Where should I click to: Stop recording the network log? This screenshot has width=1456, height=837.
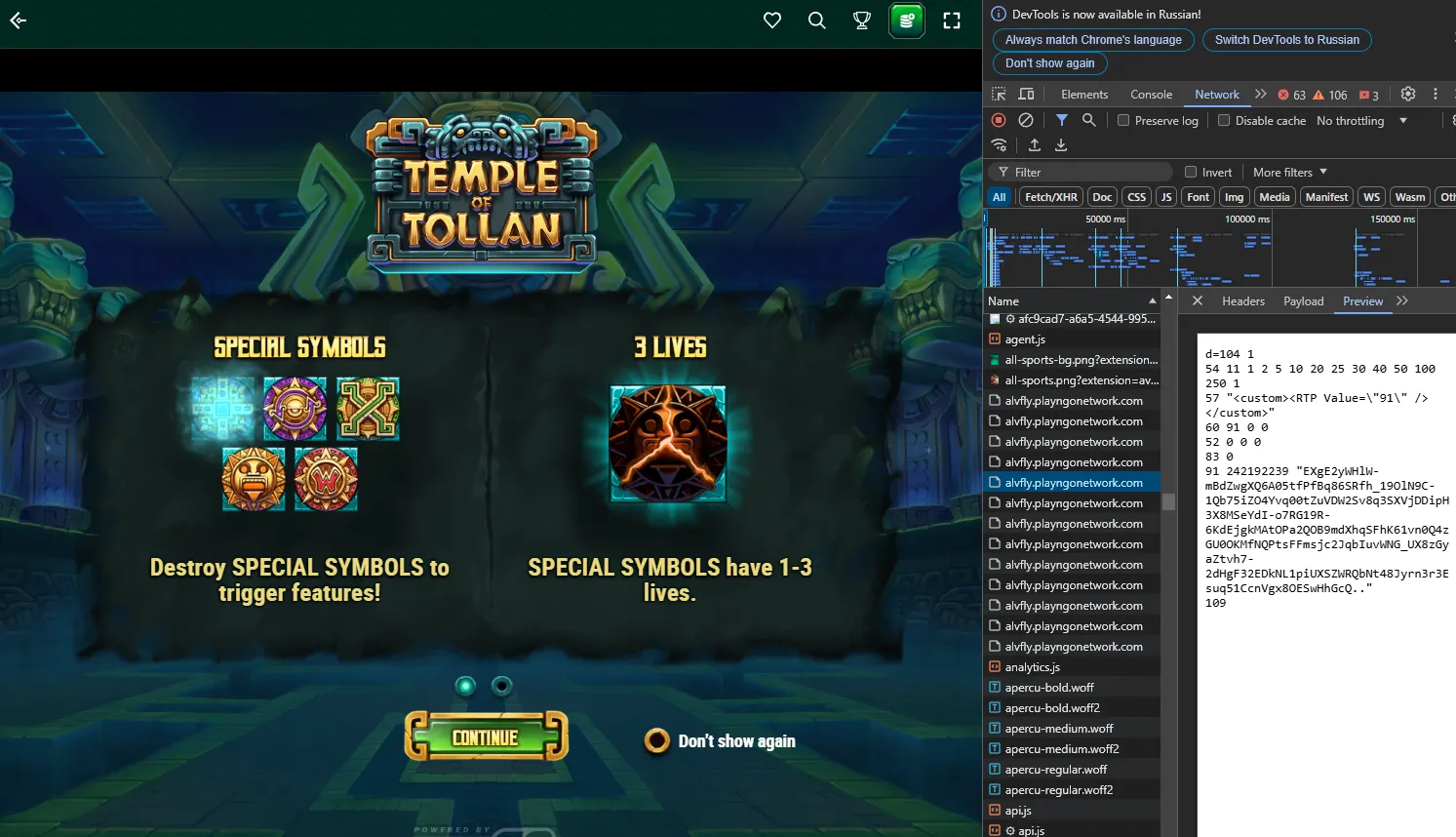click(x=999, y=120)
